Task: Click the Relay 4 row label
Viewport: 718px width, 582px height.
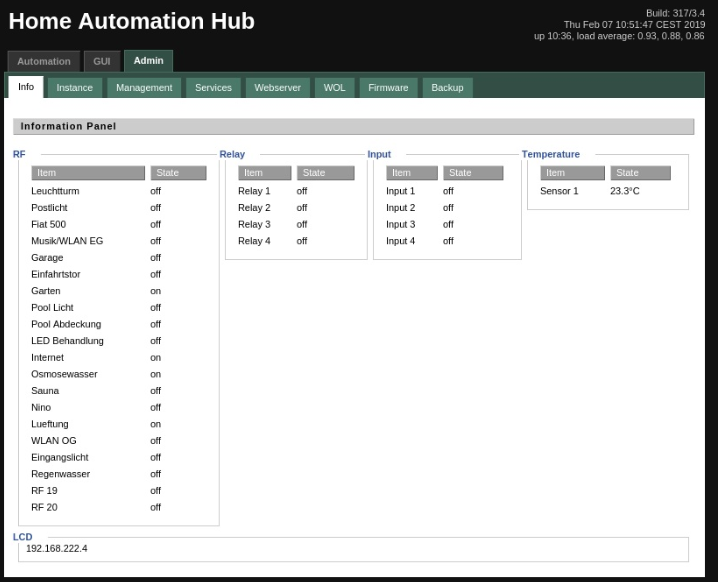Action: 254,241
